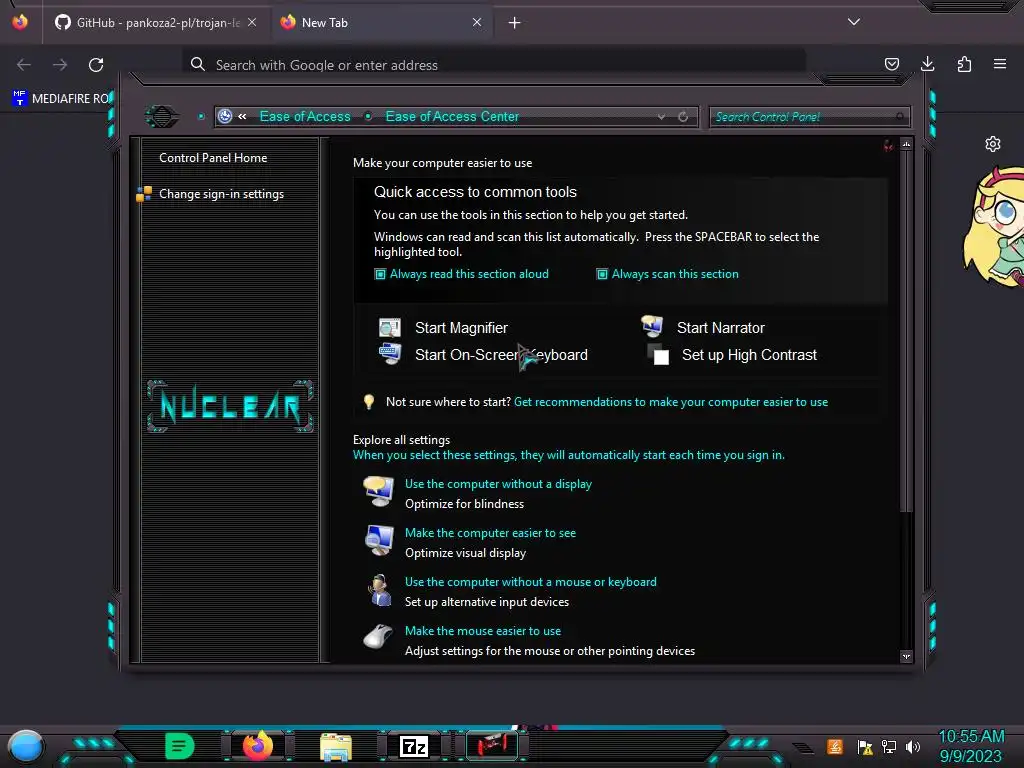Close the New Tab tab
Screen dimensions: 1024x768
pos(477,22)
